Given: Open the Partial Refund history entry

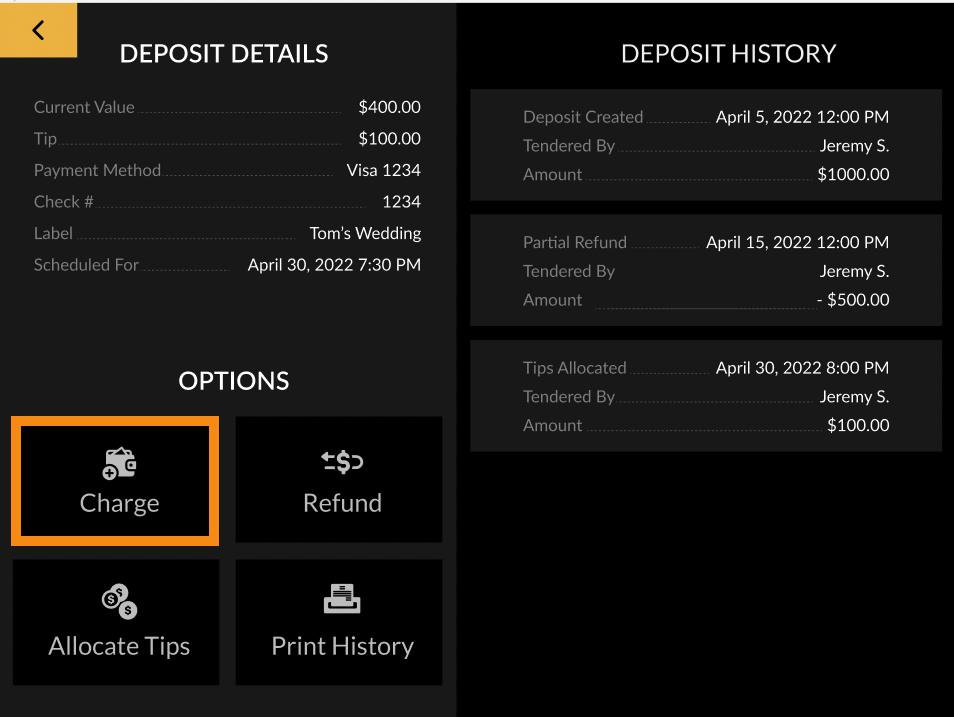Looking at the screenshot, I should 706,270.
